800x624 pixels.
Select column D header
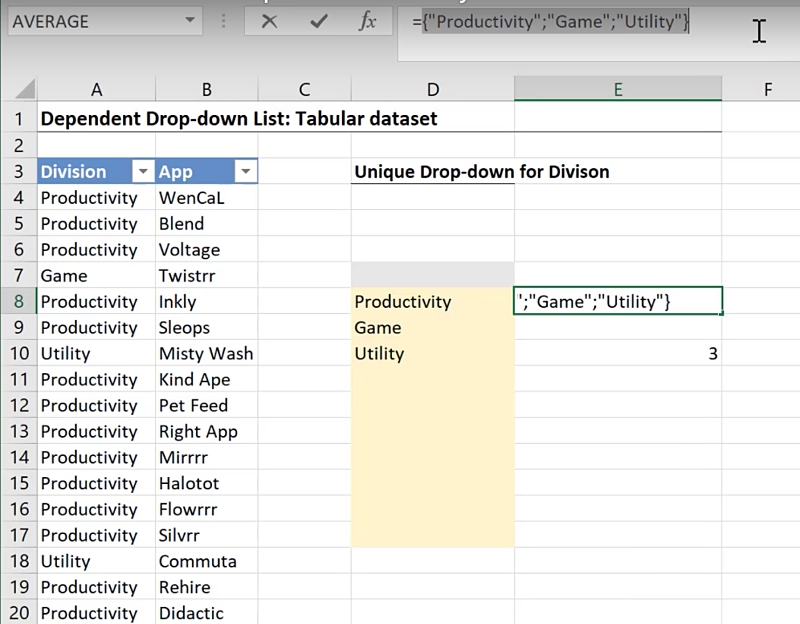pyautogui.click(x=432, y=90)
